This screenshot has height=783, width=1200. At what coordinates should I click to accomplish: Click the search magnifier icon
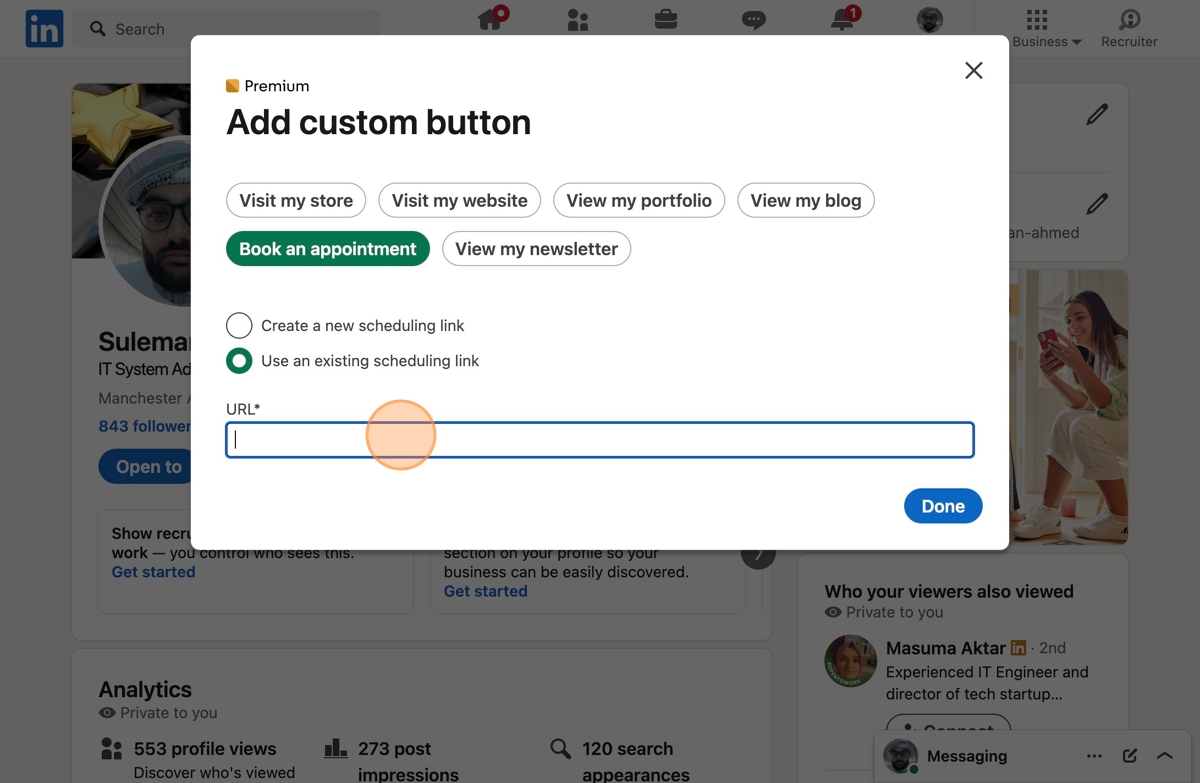[x=98, y=29]
